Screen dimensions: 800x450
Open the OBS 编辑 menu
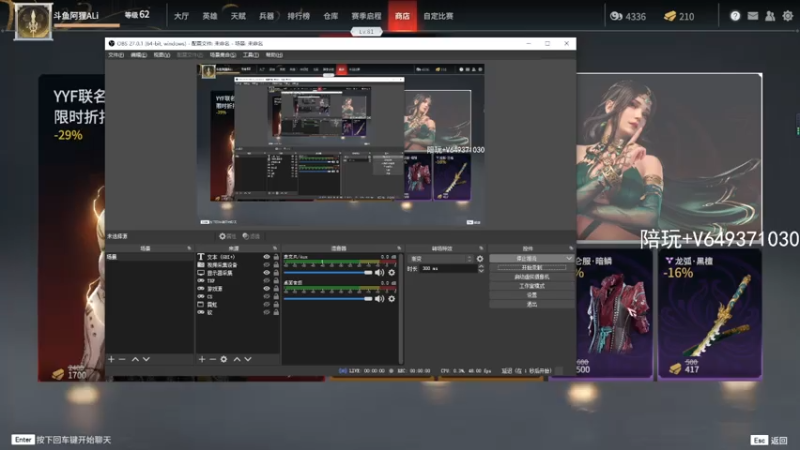coord(138,55)
